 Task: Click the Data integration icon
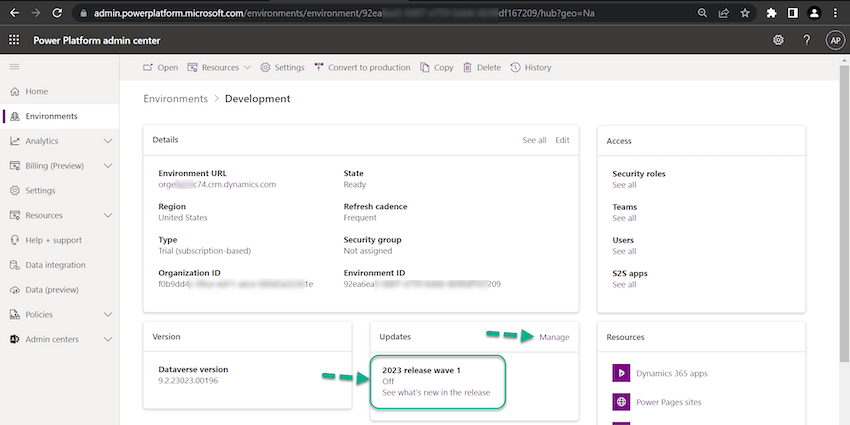[15, 265]
